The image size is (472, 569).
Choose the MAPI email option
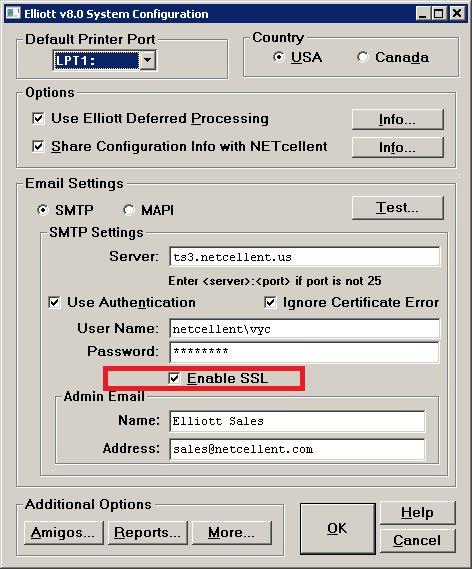(x=129, y=210)
